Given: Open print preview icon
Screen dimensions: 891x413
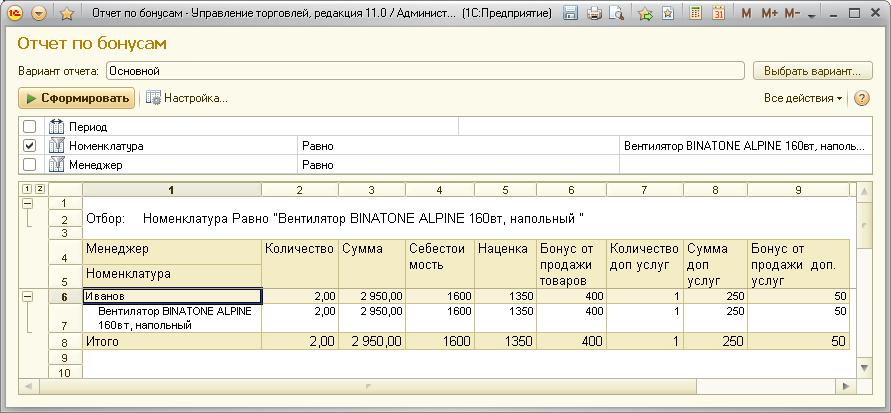Looking at the screenshot, I should [x=617, y=14].
